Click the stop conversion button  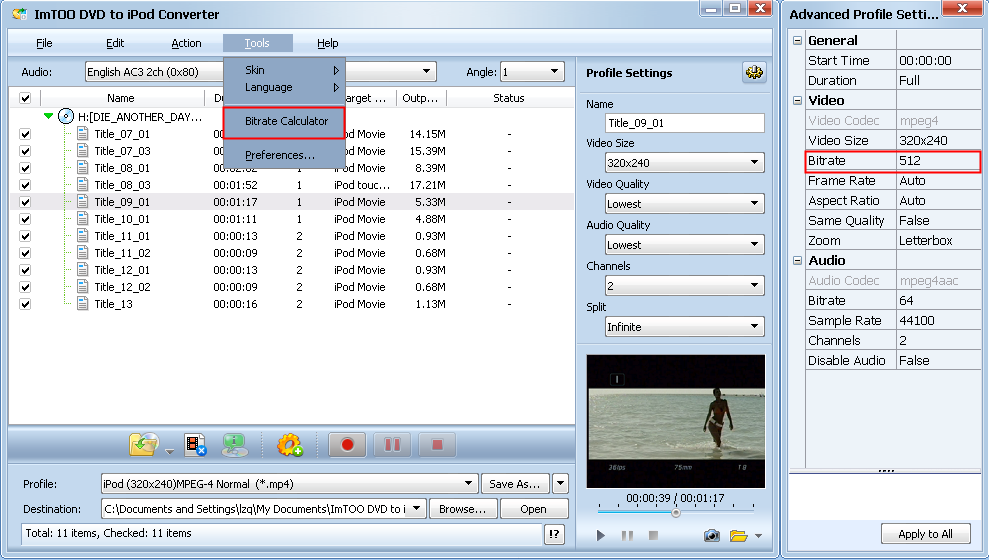tap(437, 445)
